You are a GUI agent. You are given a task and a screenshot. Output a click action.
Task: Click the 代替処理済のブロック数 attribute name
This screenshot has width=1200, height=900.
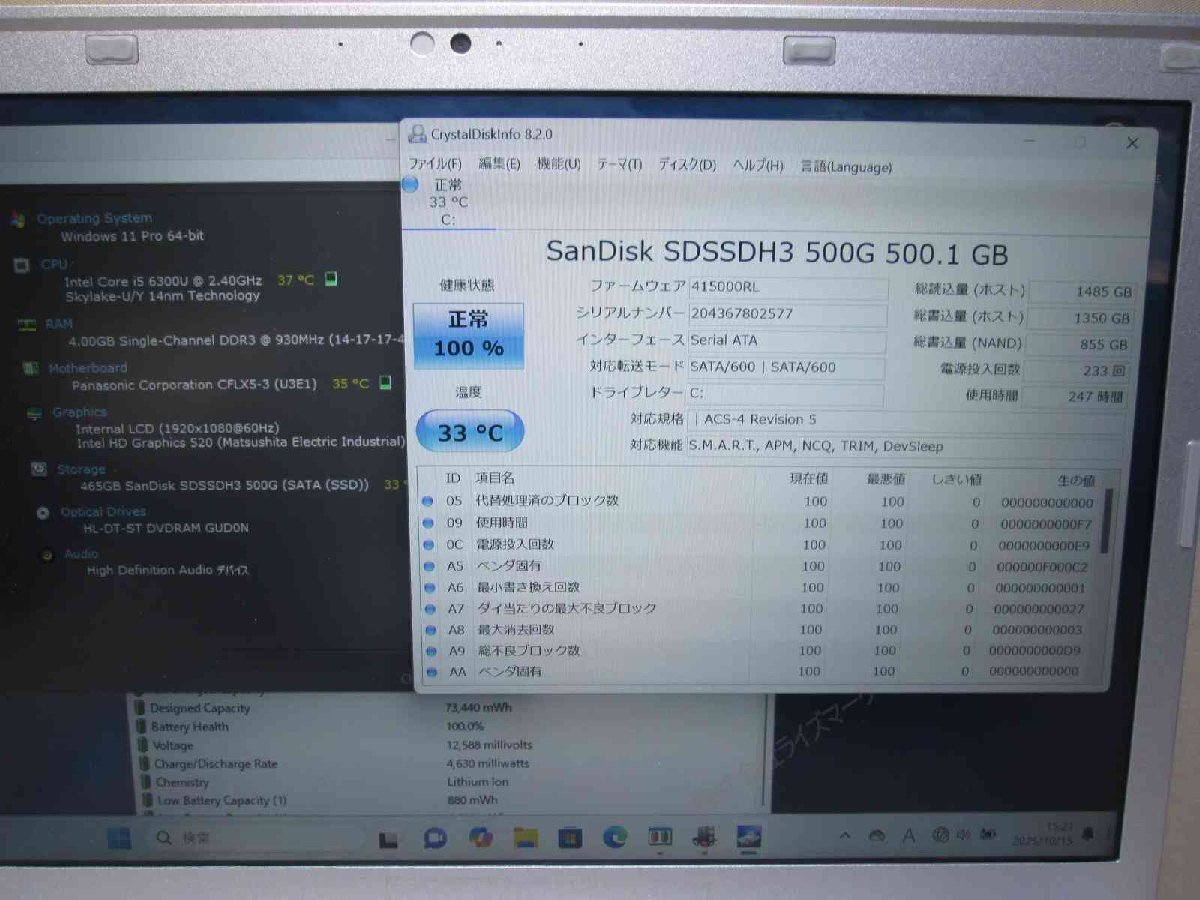[547, 500]
